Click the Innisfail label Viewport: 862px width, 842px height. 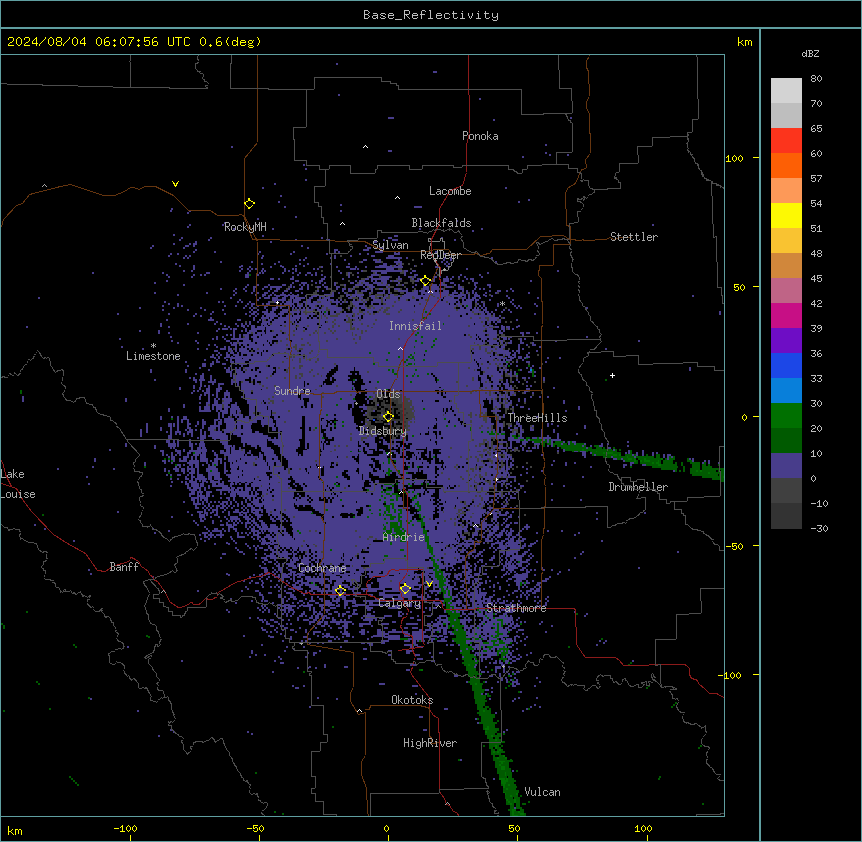415,326
